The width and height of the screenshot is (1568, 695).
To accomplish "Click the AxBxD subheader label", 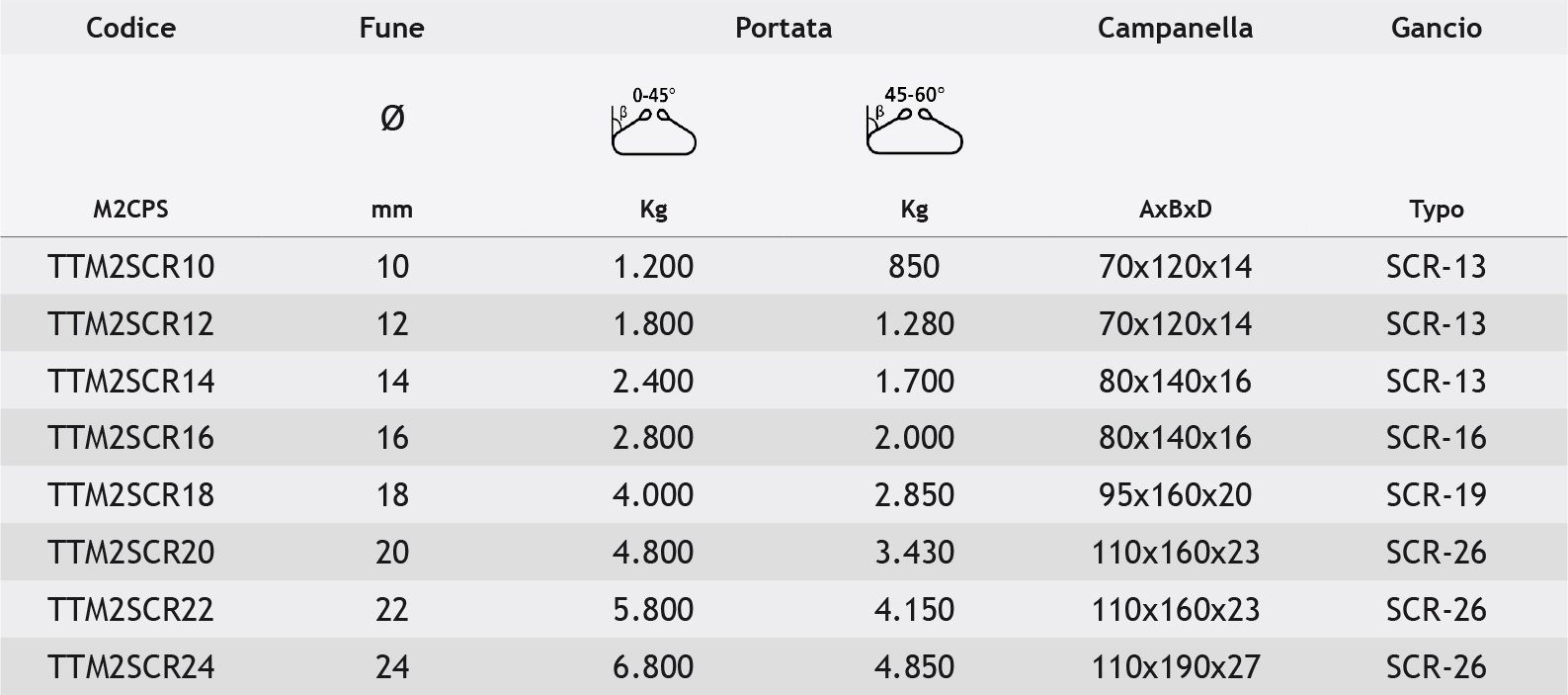I will coord(1175,210).
